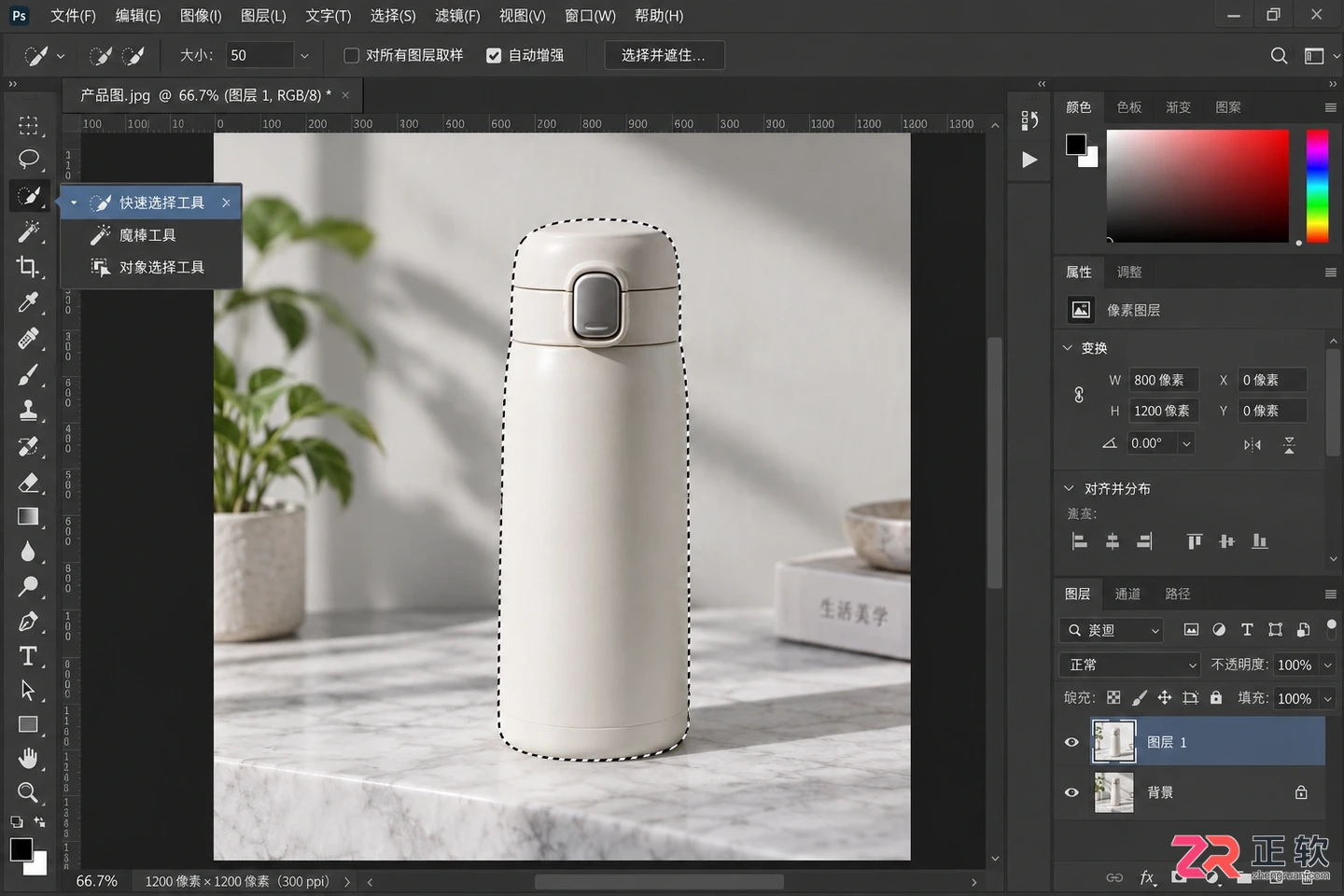
Task: Toggle lock transparent pixels icon
Action: click(1113, 697)
